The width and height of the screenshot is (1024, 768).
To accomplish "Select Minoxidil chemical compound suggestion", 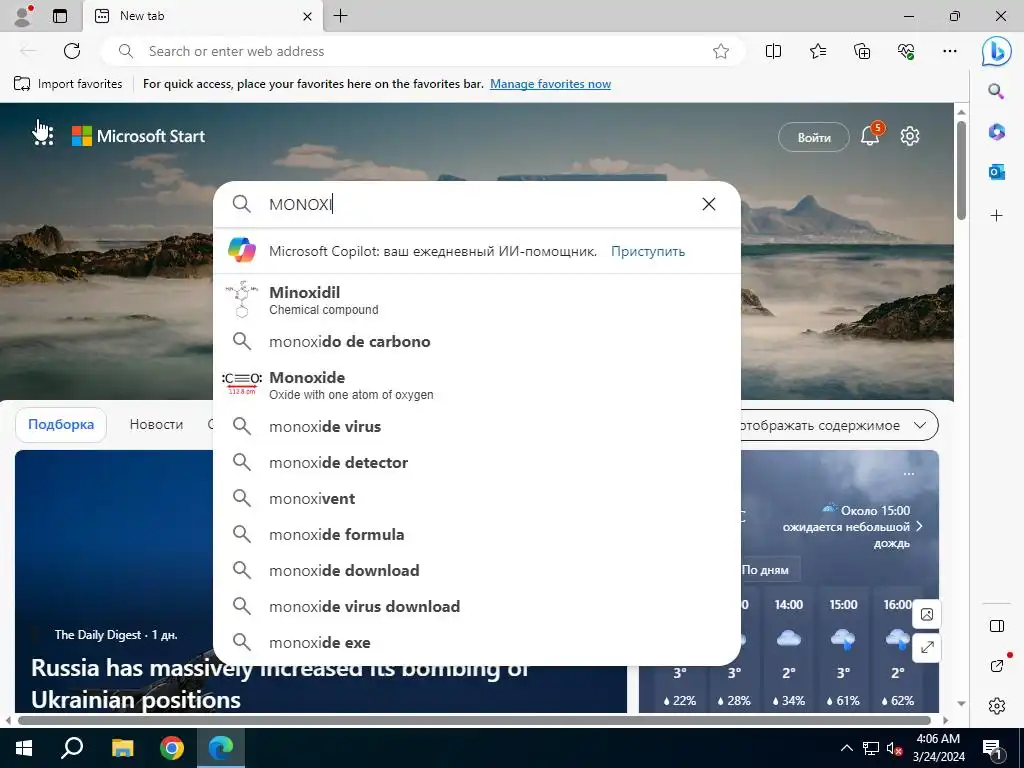I will click(477, 300).
